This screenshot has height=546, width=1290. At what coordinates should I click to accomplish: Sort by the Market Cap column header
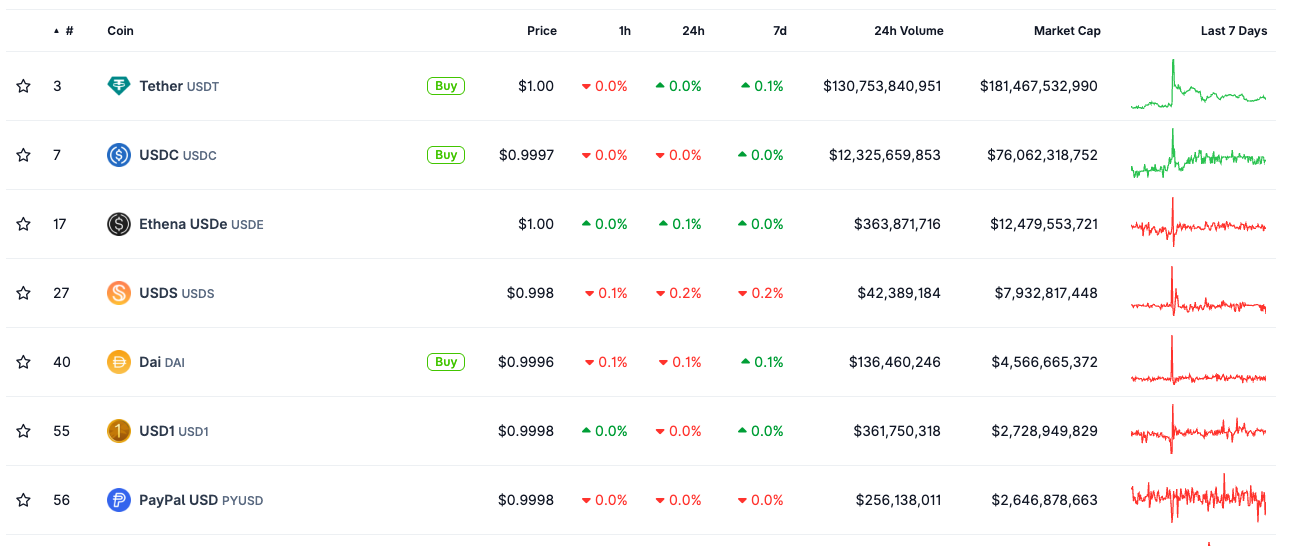coord(1067,31)
